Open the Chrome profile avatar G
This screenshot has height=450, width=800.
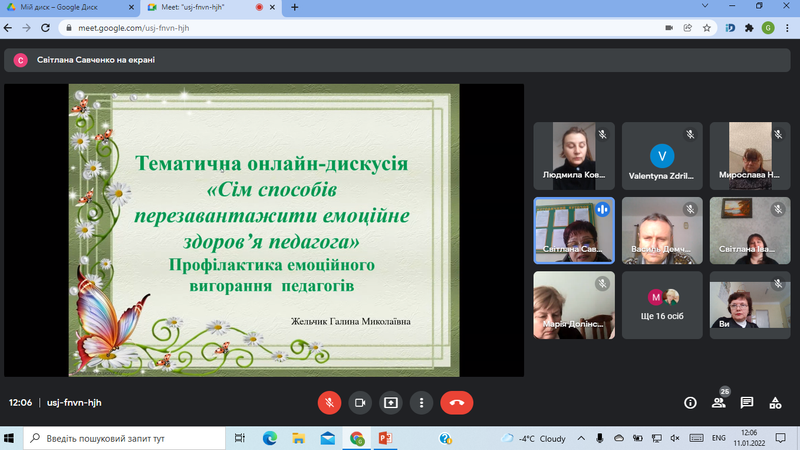768,28
